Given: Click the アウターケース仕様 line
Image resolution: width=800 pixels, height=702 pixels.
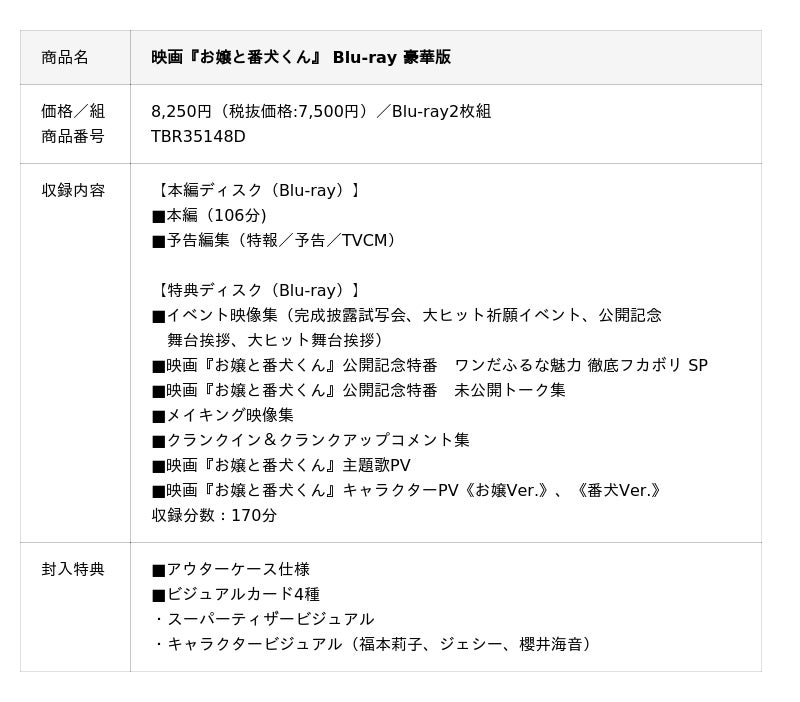Looking at the screenshot, I should pyautogui.click(x=230, y=569).
